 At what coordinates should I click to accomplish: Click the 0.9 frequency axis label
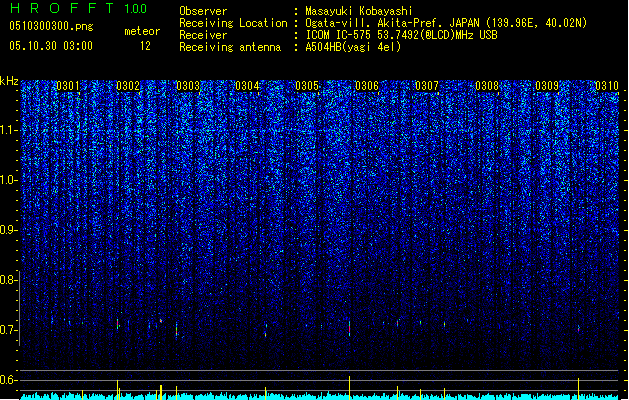(x=9, y=230)
